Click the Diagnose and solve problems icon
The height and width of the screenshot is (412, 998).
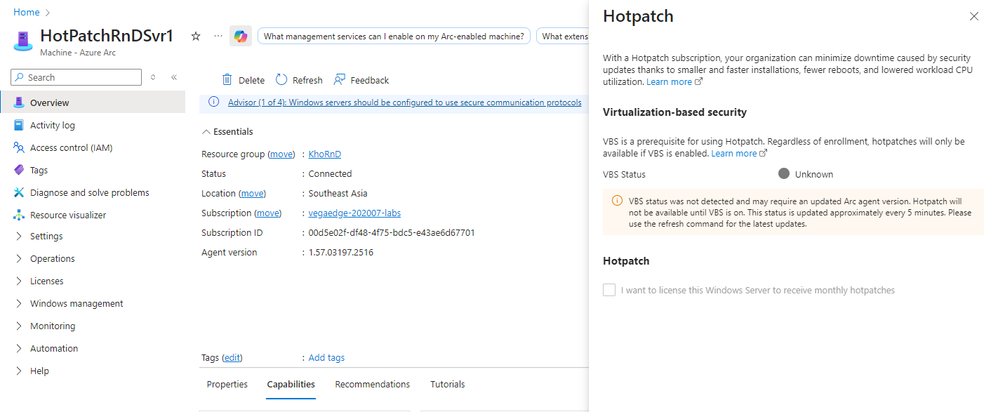click(x=18, y=192)
